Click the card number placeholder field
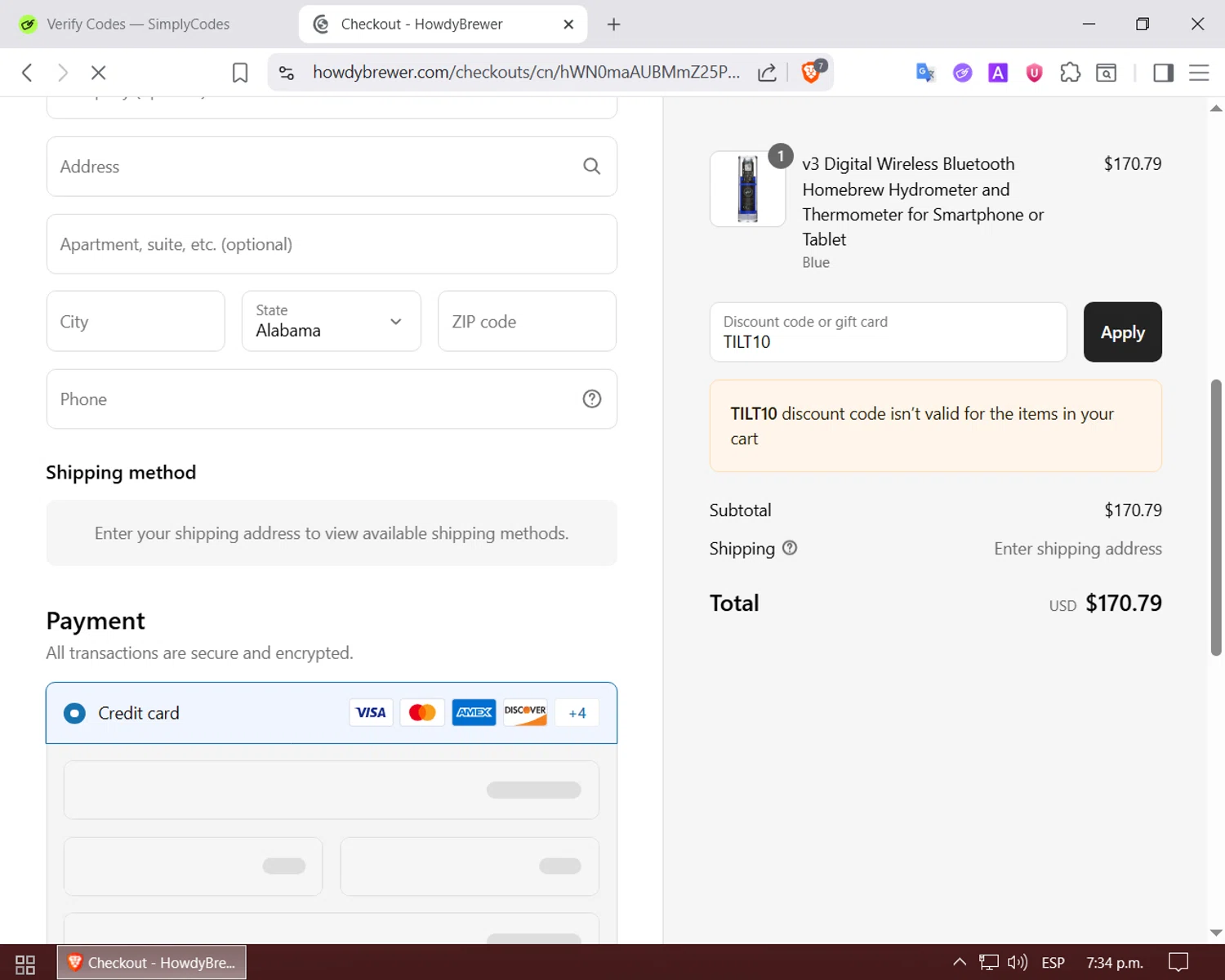The width and height of the screenshot is (1225, 980). click(332, 790)
